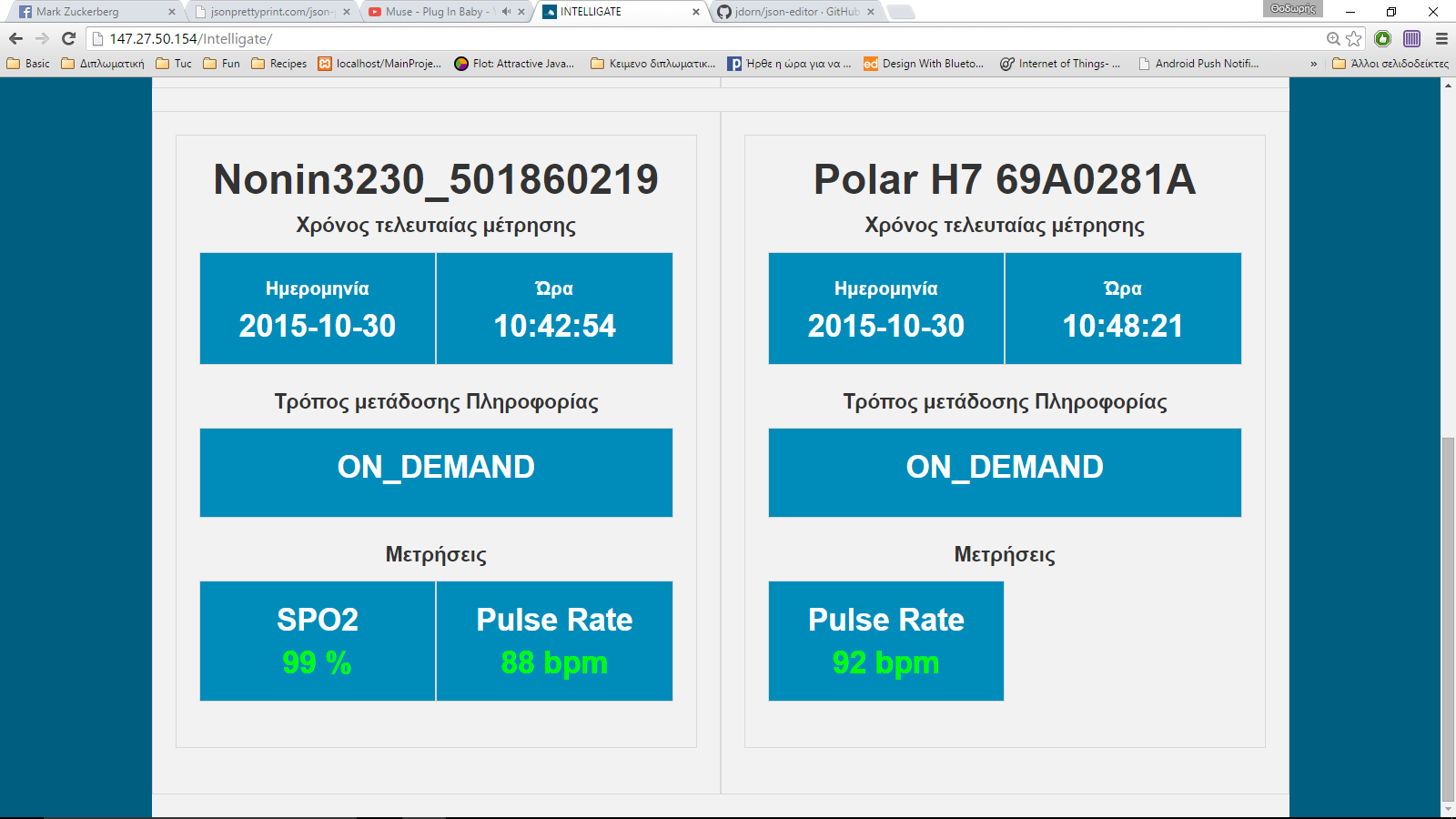Click the Polar H7 date tile 2015-10-30
This screenshot has width=1456, height=819.
tap(886, 308)
